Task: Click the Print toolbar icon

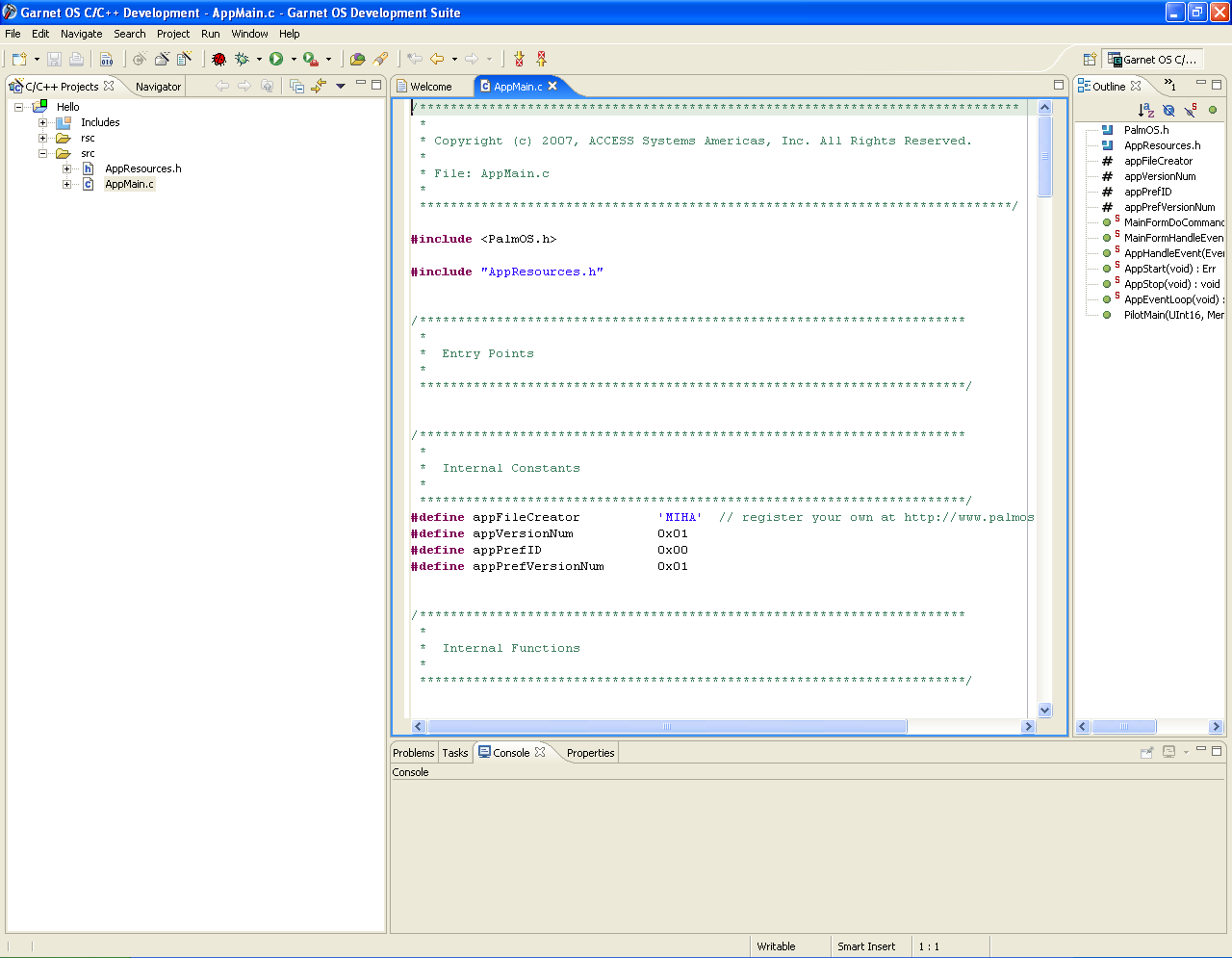Action: [x=76, y=59]
